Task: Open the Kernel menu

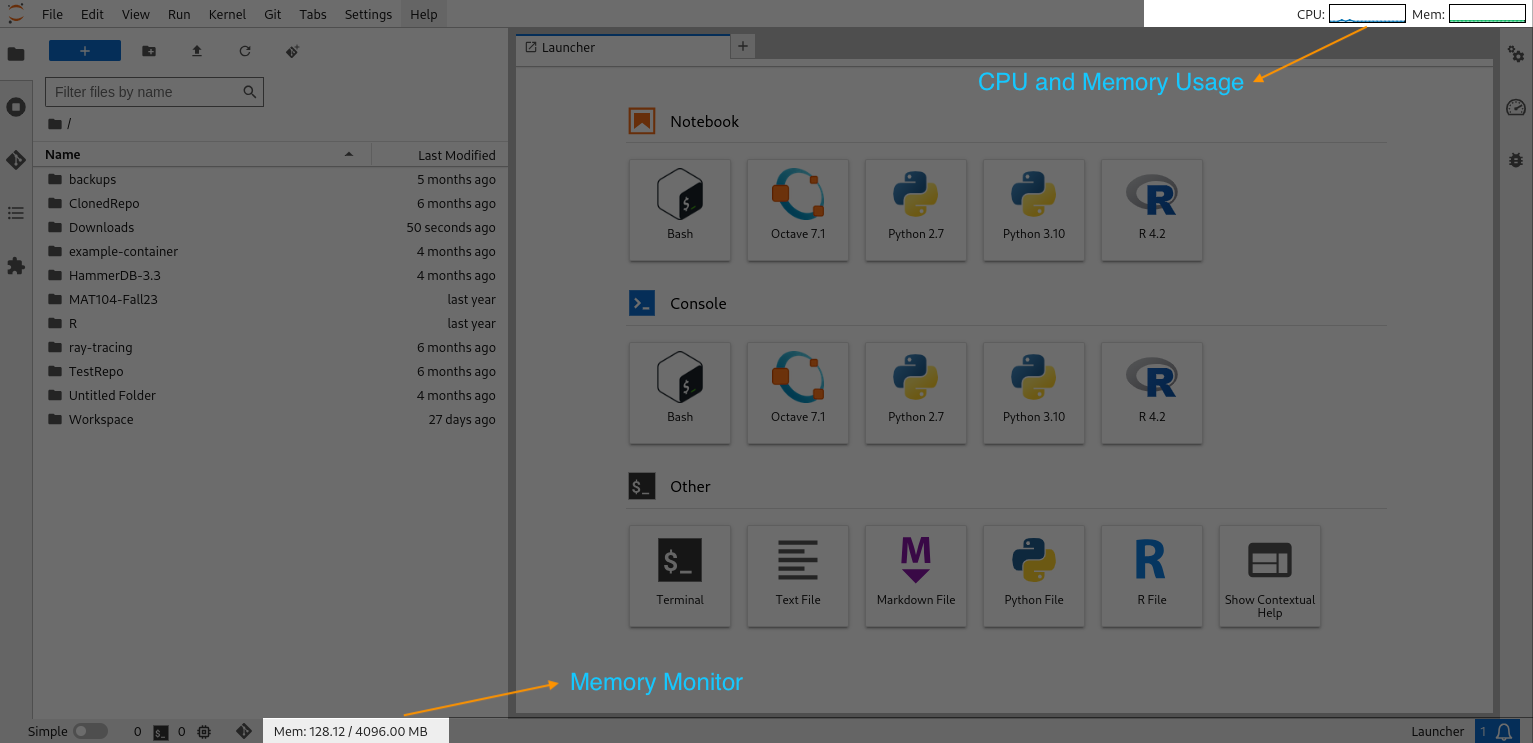Action: pyautogui.click(x=227, y=14)
